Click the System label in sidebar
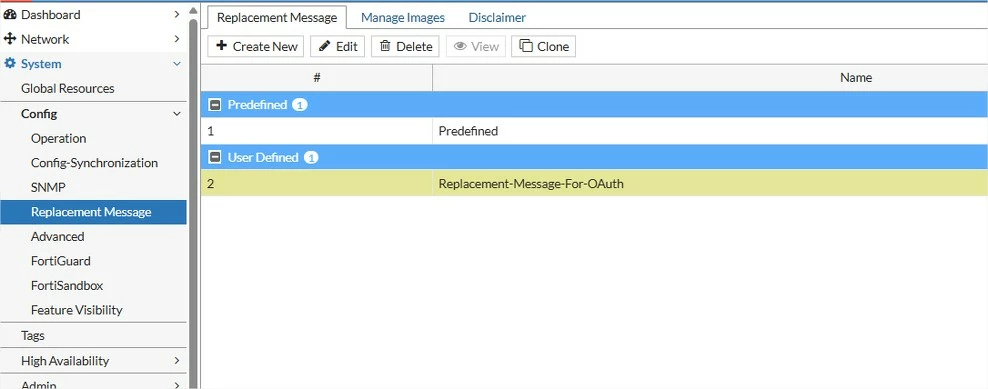988x389 pixels. coord(41,64)
